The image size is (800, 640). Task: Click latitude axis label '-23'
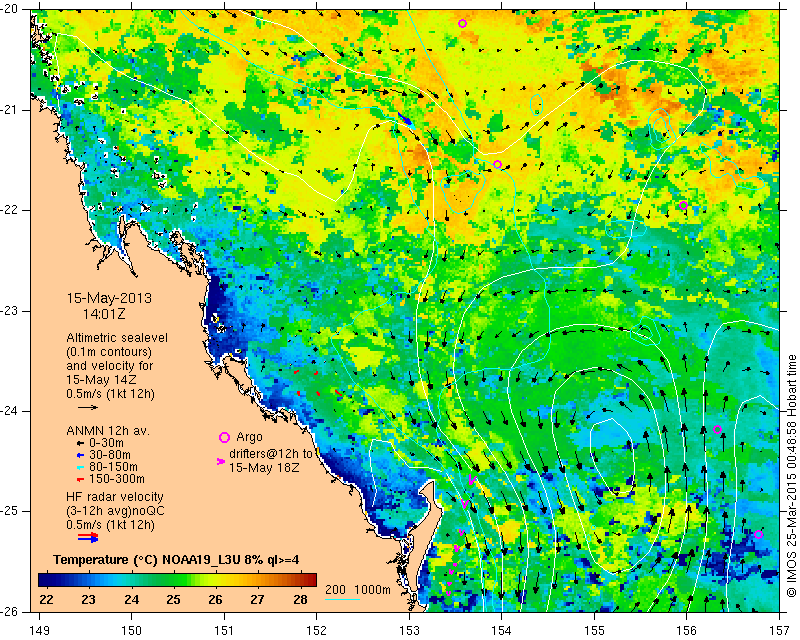[x=9, y=311]
